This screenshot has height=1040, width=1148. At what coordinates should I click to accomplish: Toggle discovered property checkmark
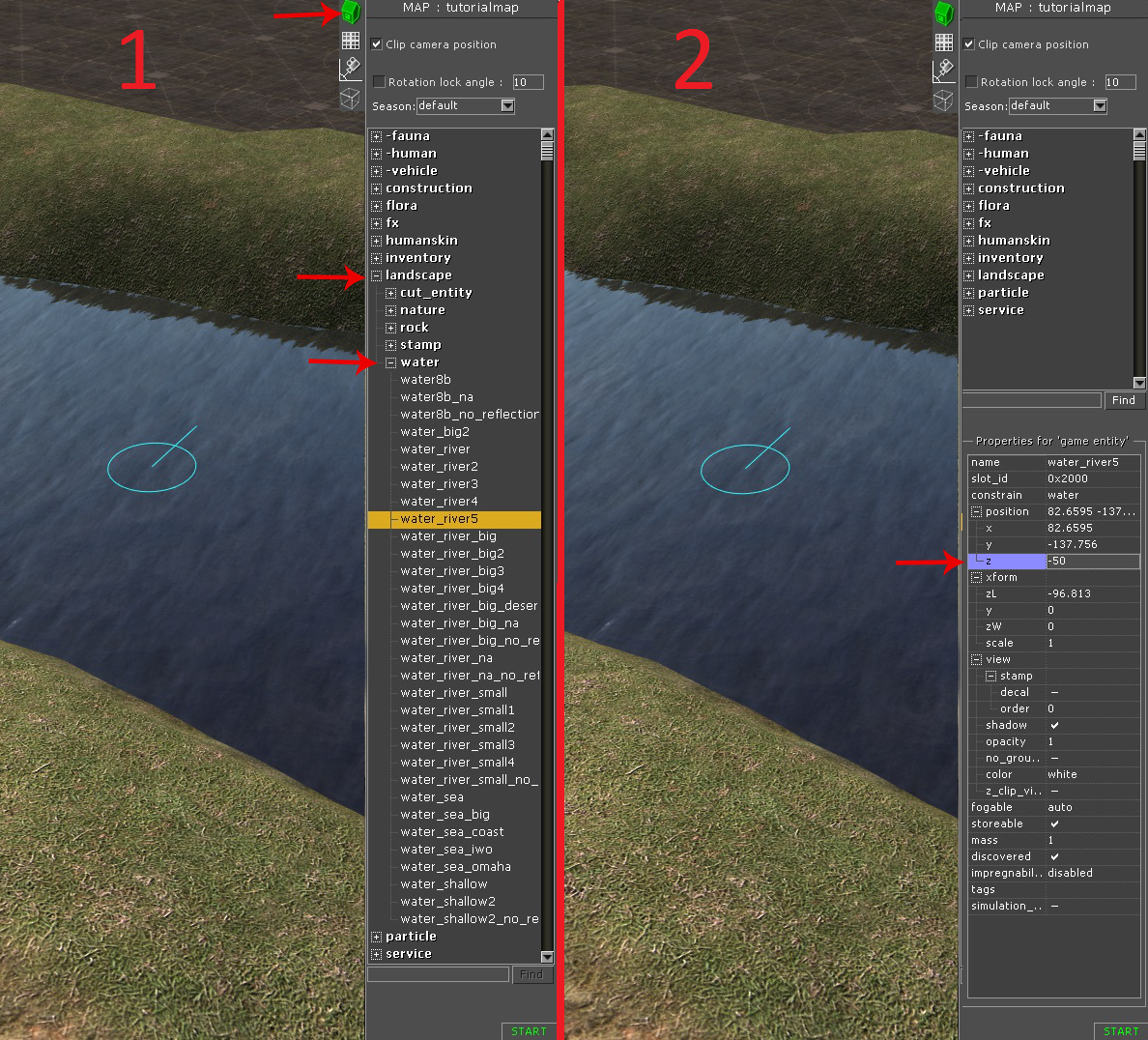pyautogui.click(x=1055, y=857)
